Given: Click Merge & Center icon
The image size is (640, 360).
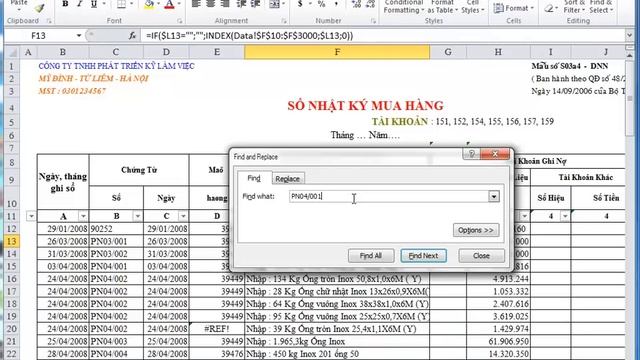Looking at the screenshot, I should coord(274,4).
